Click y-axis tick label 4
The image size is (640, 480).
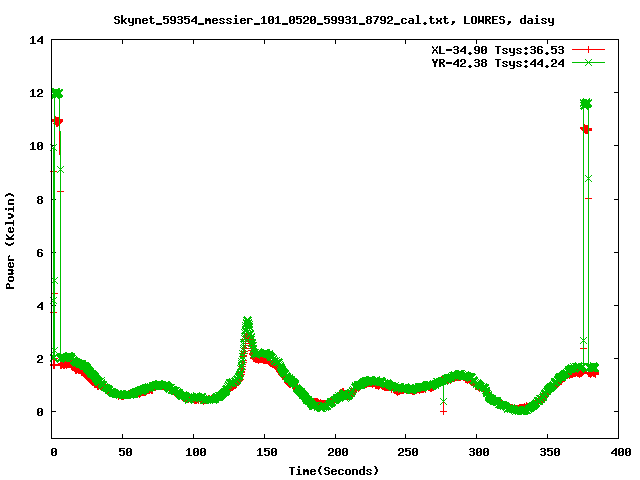click(x=40, y=306)
